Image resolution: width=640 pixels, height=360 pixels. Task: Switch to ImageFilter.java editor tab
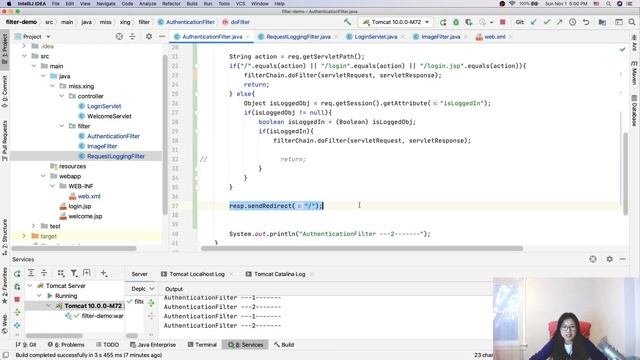(440, 37)
